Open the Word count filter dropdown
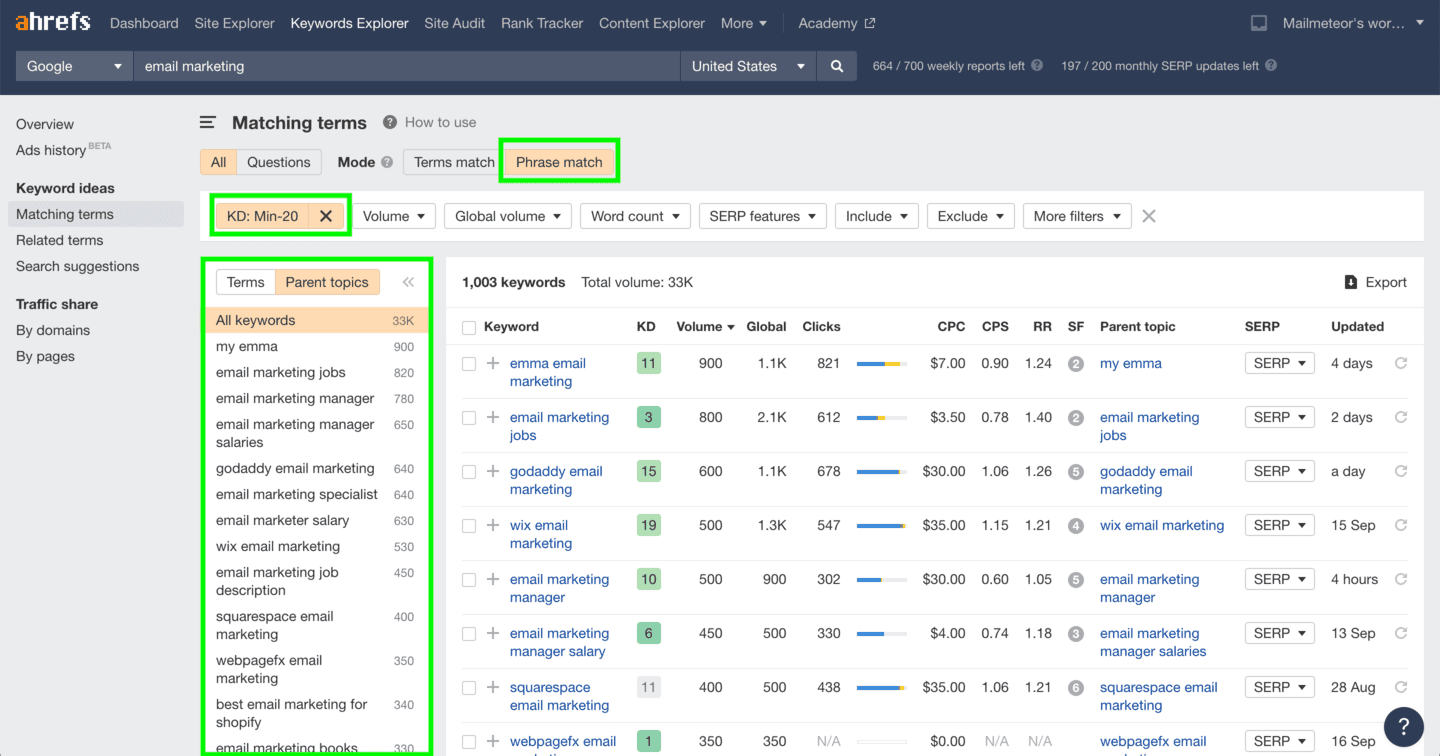The width and height of the screenshot is (1440, 756). click(635, 216)
